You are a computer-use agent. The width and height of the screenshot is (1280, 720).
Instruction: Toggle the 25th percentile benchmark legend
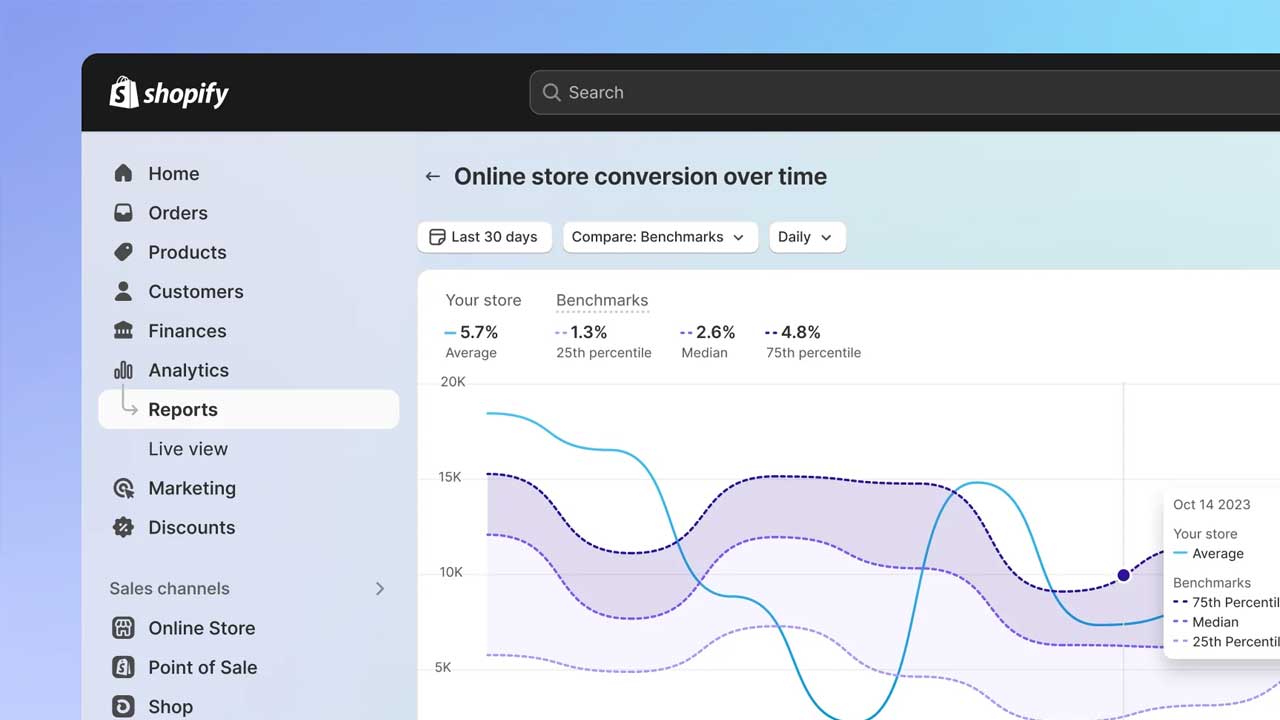tap(603, 341)
